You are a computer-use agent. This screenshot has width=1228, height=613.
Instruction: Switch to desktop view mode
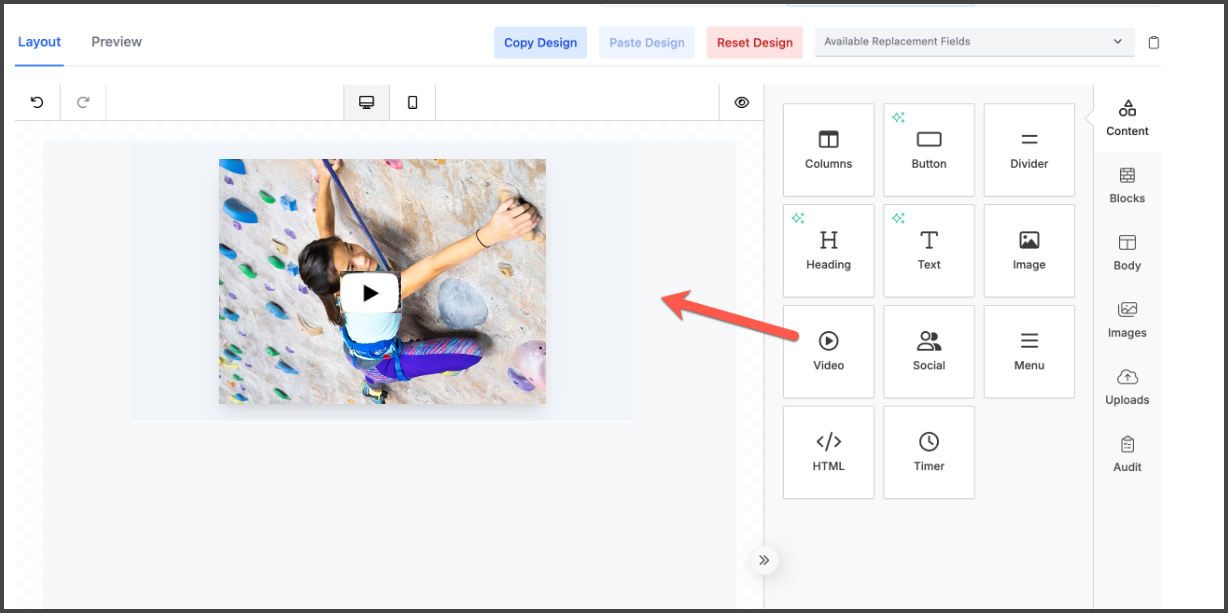(366, 102)
